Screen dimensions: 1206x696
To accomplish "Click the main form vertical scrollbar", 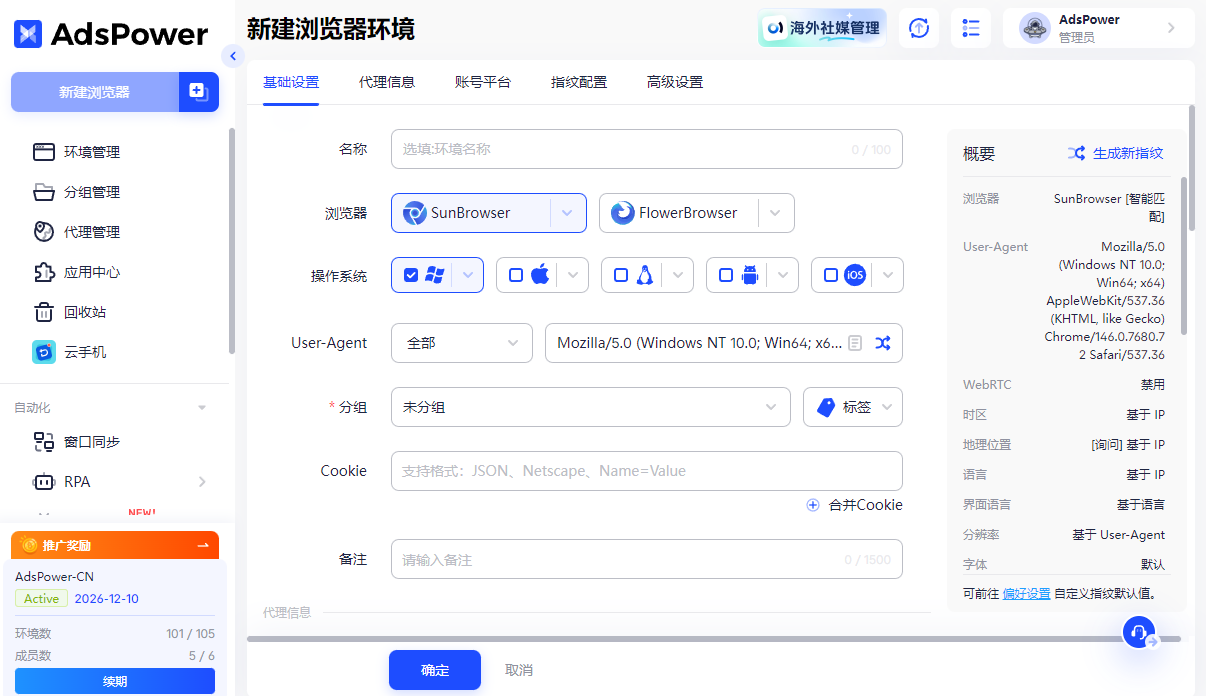I will 1191,170.
